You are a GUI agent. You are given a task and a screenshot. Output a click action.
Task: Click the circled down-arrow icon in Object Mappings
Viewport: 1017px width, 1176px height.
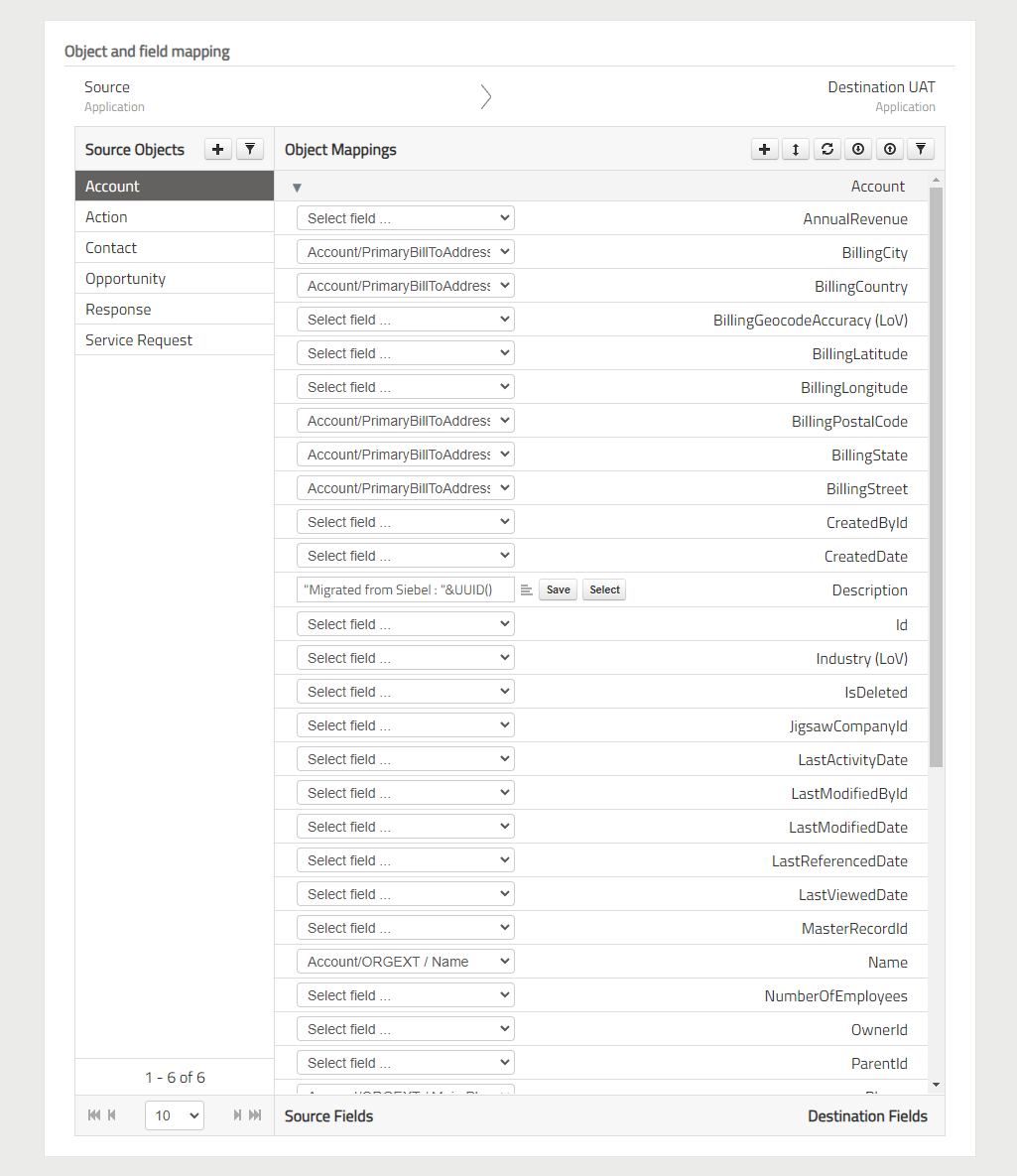tap(858, 149)
